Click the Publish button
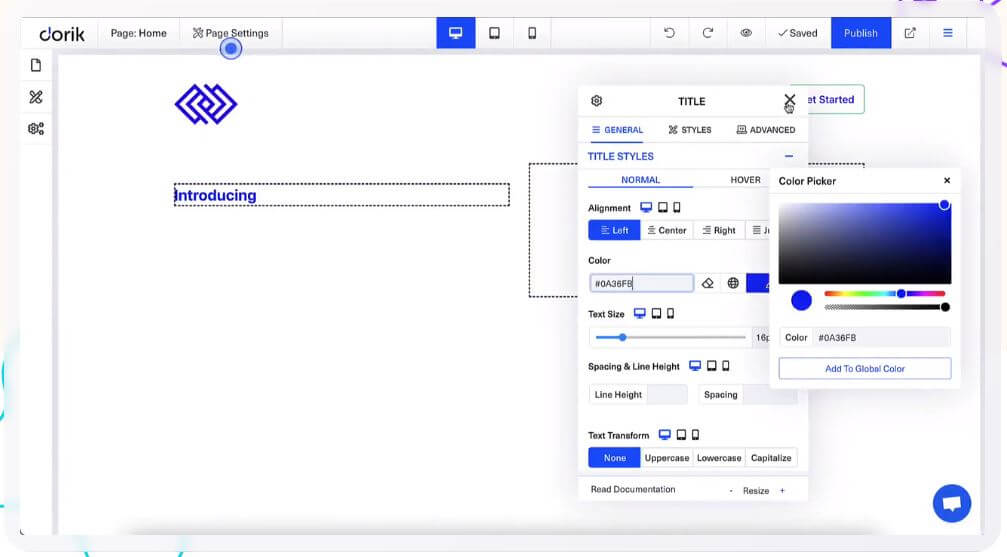 click(860, 33)
